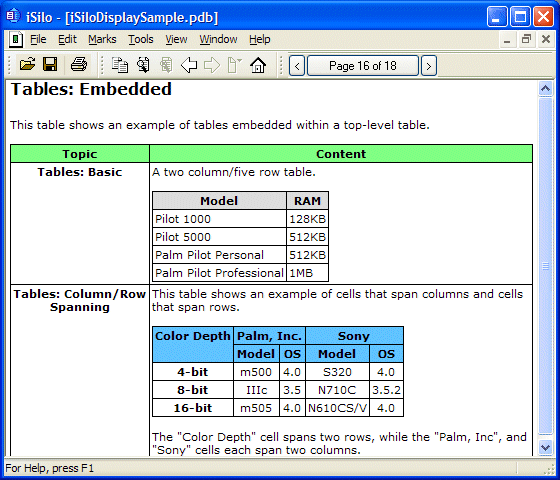Click the Save floppy disk icon
560x480 pixels.
coord(50,65)
